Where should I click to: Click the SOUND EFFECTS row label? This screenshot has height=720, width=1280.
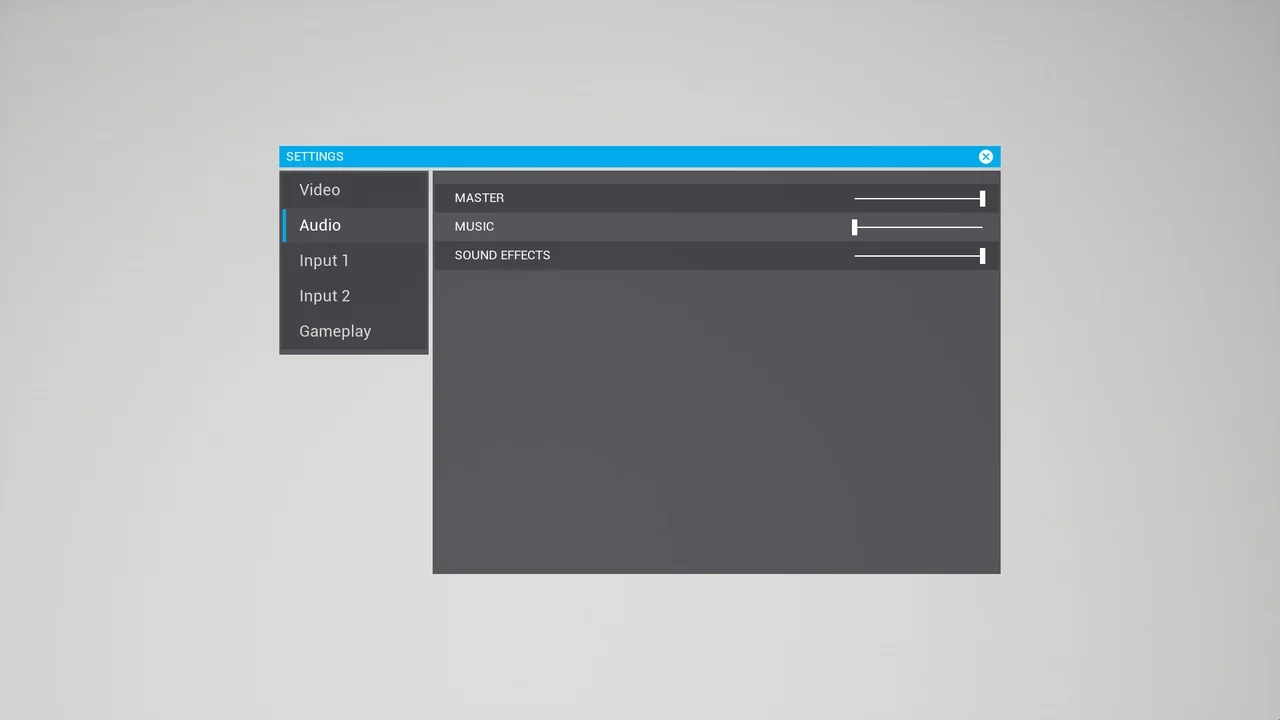point(502,255)
